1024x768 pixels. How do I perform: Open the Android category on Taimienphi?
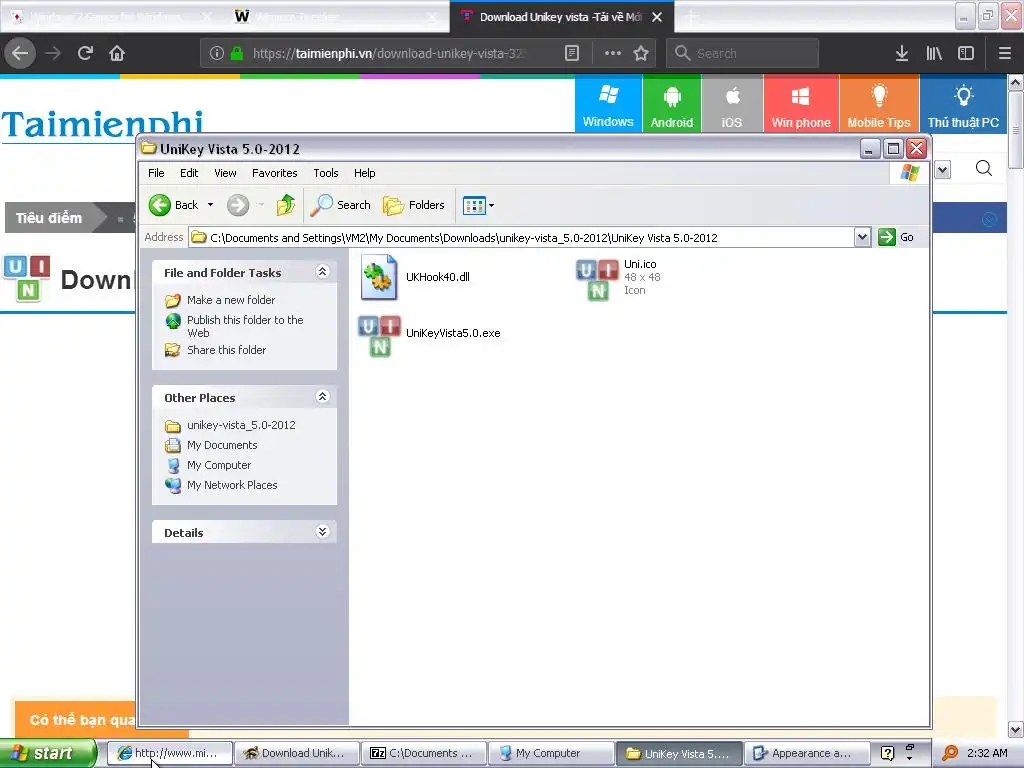point(671,104)
